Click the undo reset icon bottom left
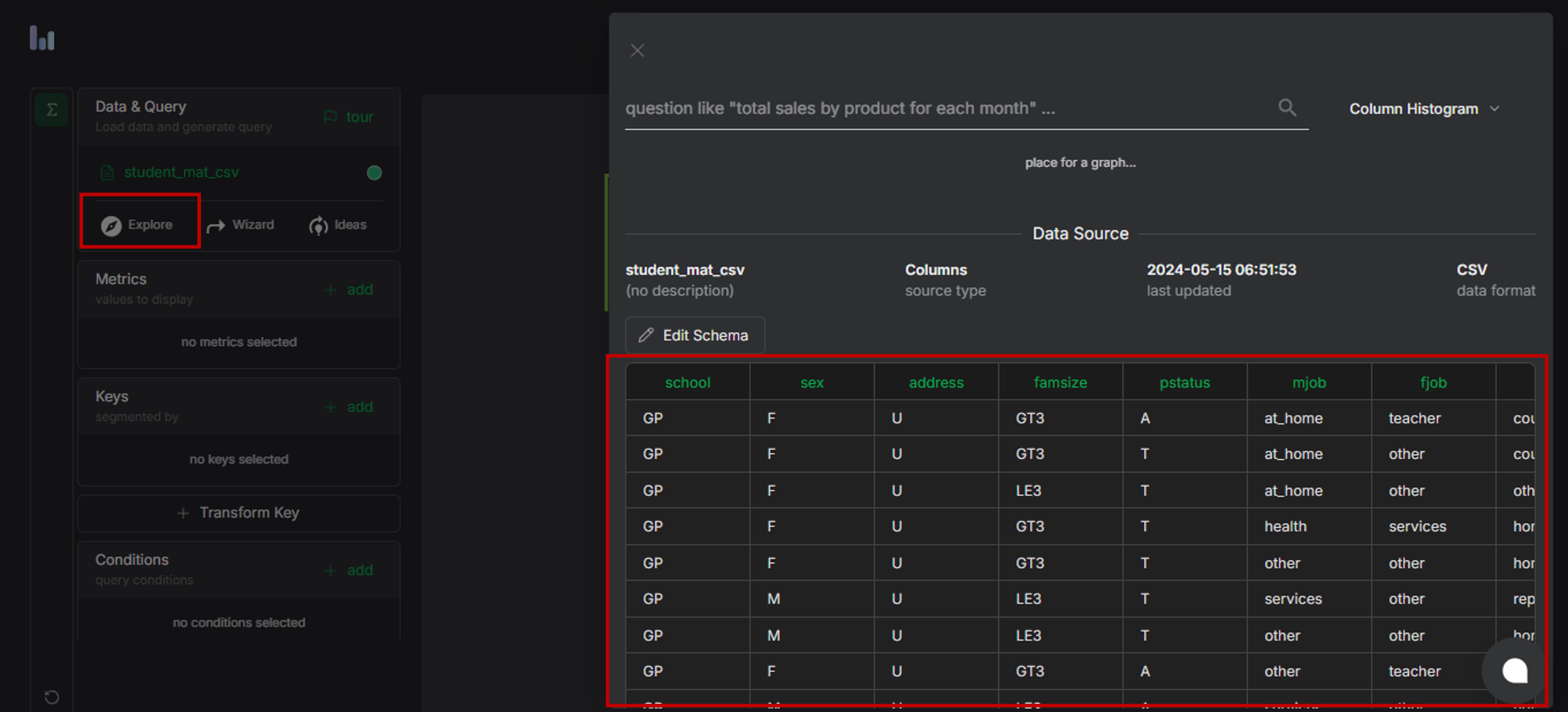This screenshot has width=1568, height=712. pyautogui.click(x=52, y=697)
